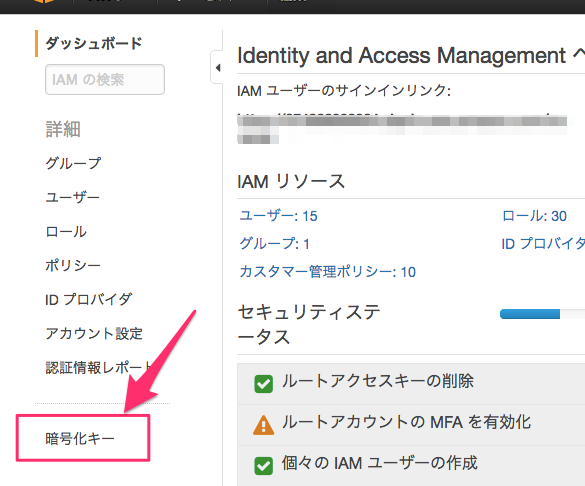Click the orange warning icon beside MFA を有効化

(263, 426)
